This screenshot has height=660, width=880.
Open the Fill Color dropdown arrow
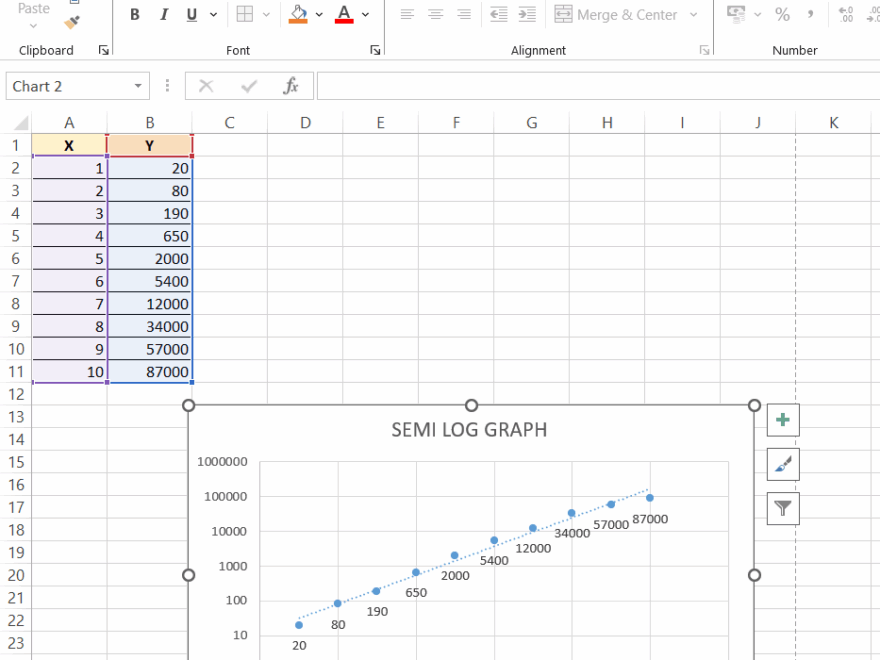pos(319,15)
